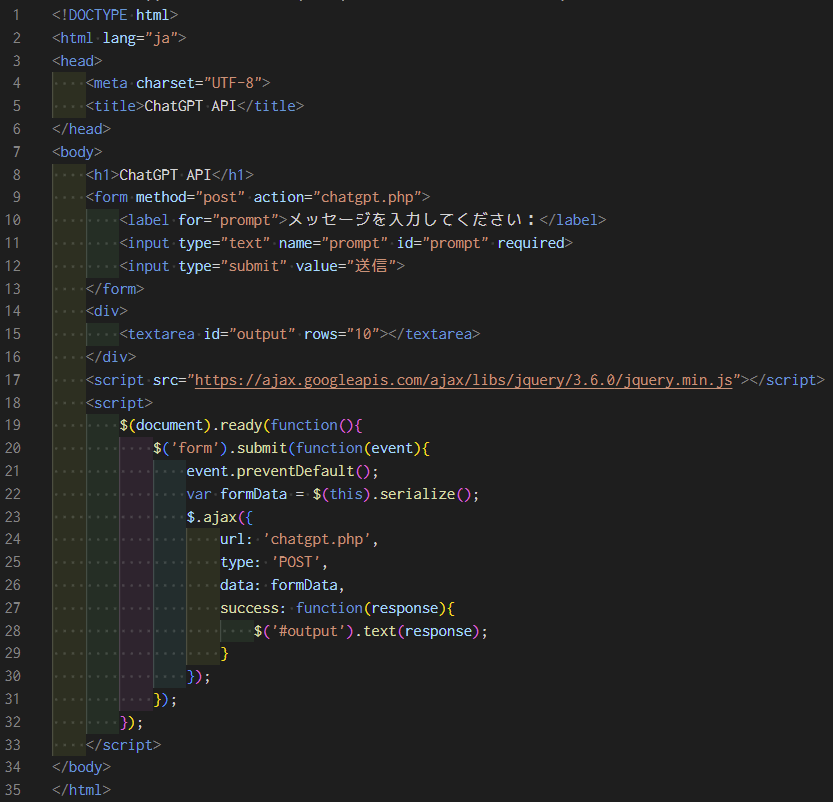833x802 pixels.
Task: Click the form action value "chatgpt.php"
Action: tap(367, 197)
